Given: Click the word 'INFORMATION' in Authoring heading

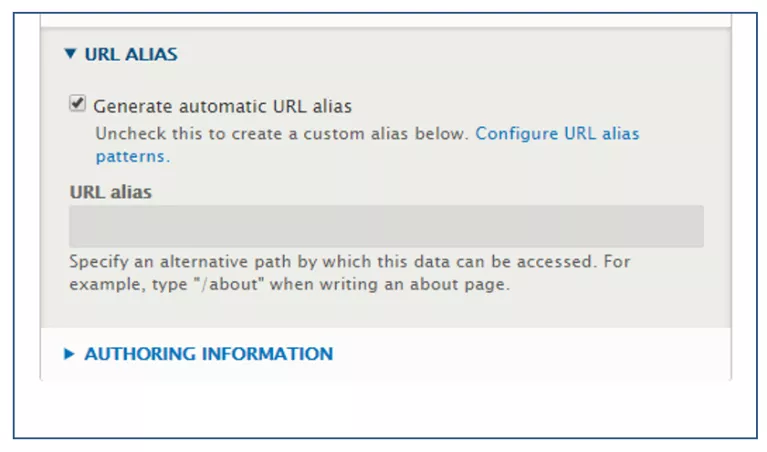Looking at the screenshot, I should (x=268, y=354).
